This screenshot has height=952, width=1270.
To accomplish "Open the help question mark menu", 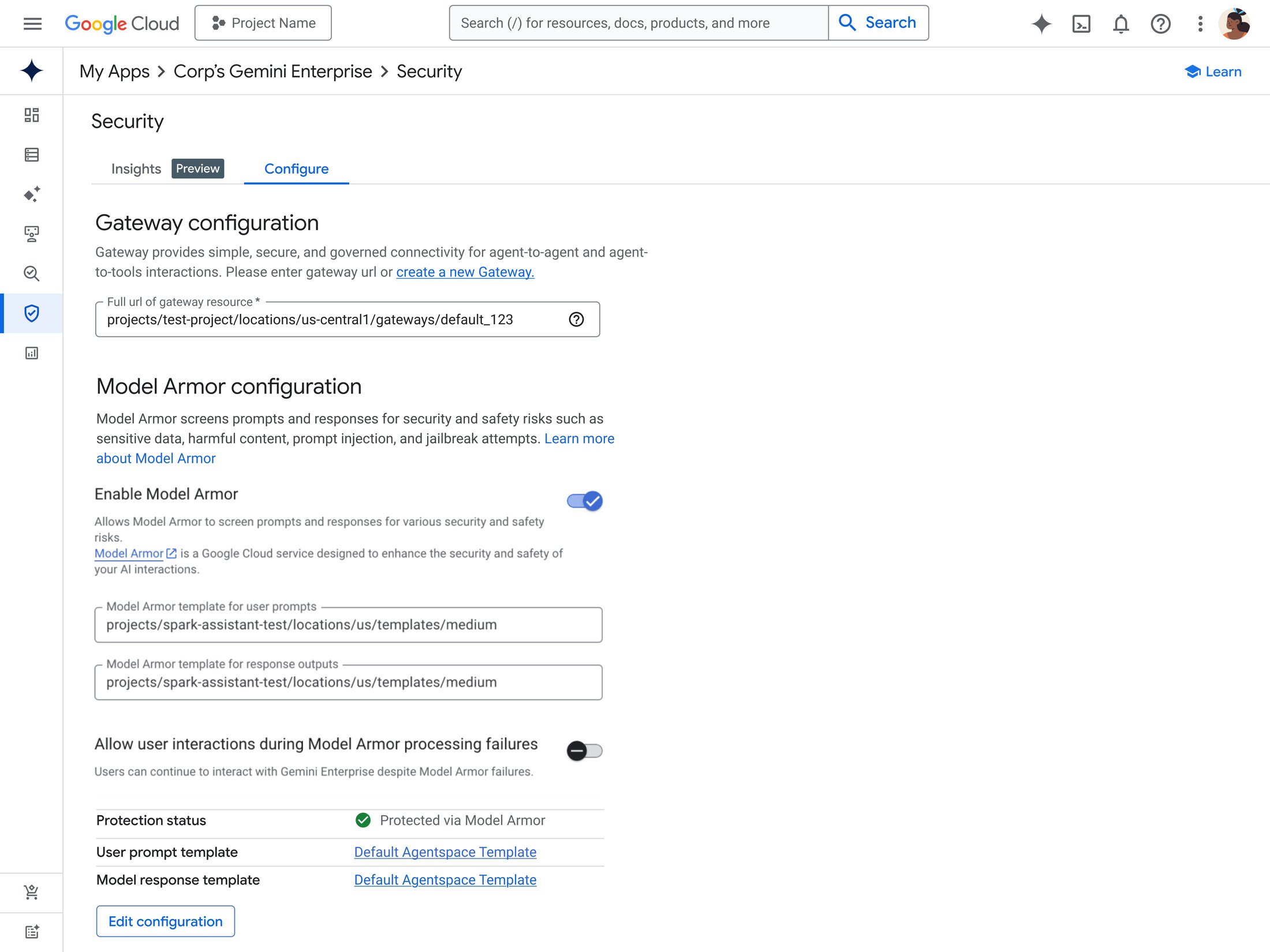I will [1160, 23].
